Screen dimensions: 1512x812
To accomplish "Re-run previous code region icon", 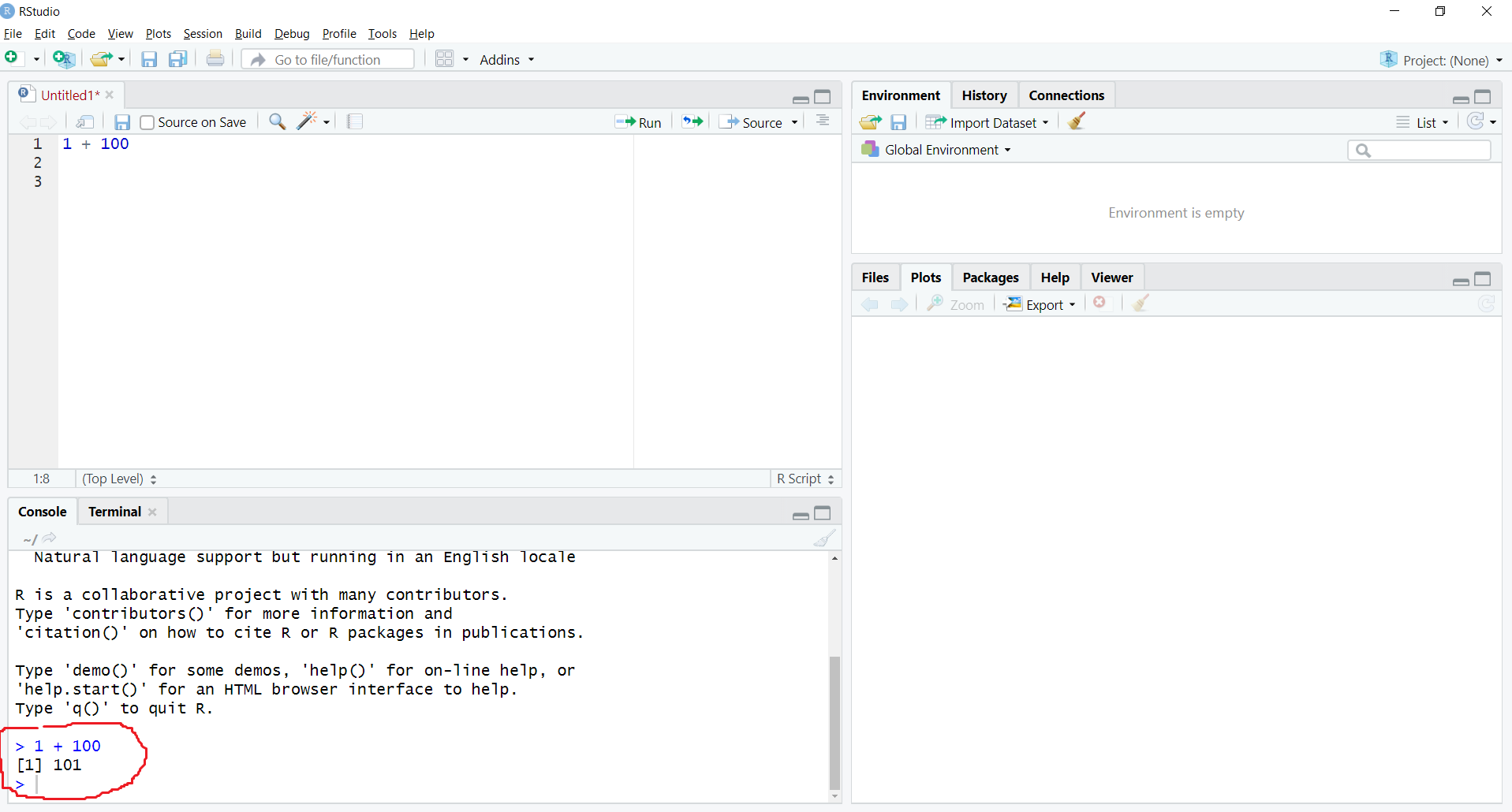I will tap(693, 121).
